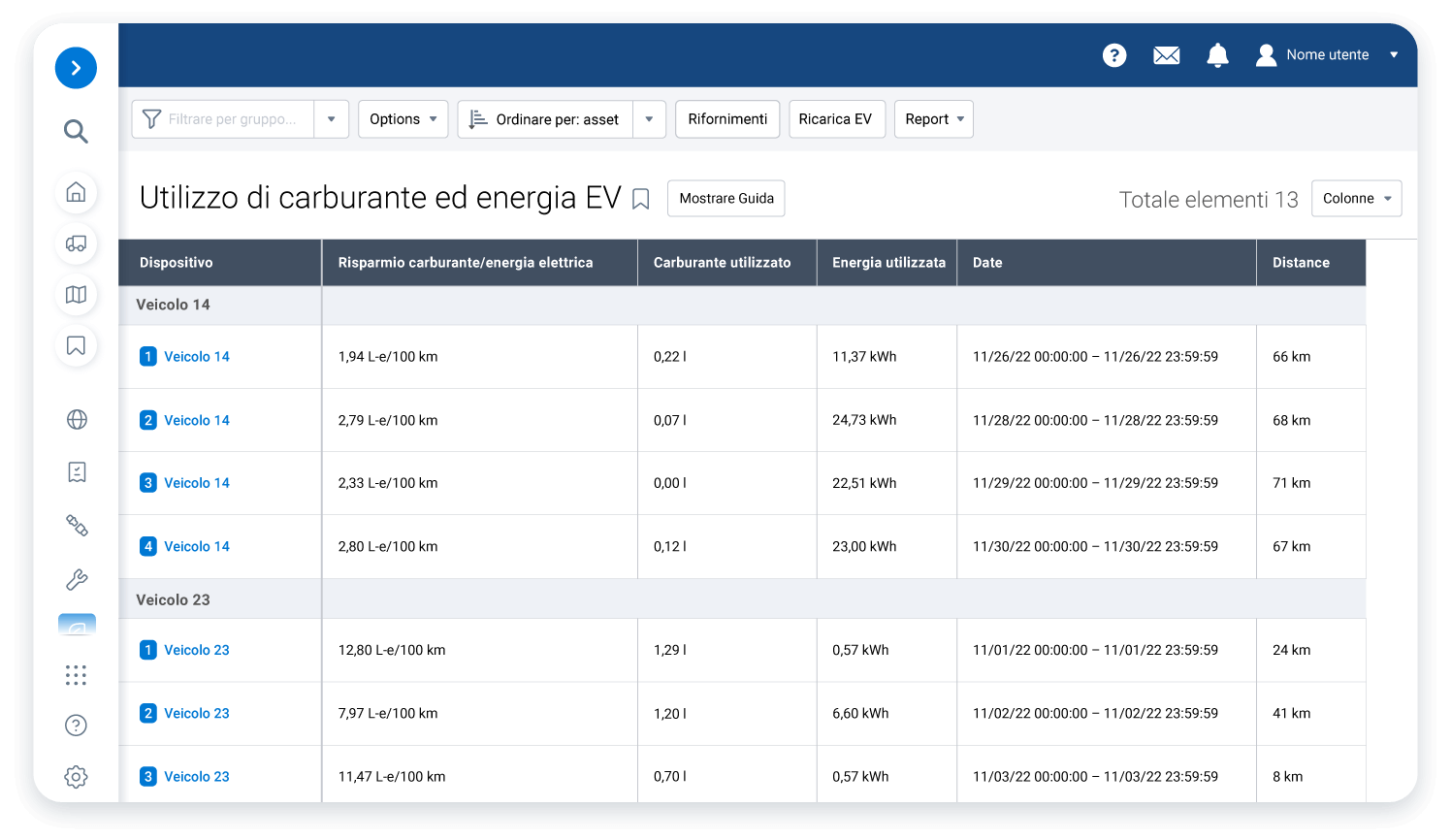The height and width of the screenshot is (840, 1451).
Task: Open the first Veicolo 23 link
Action: click(196, 650)
